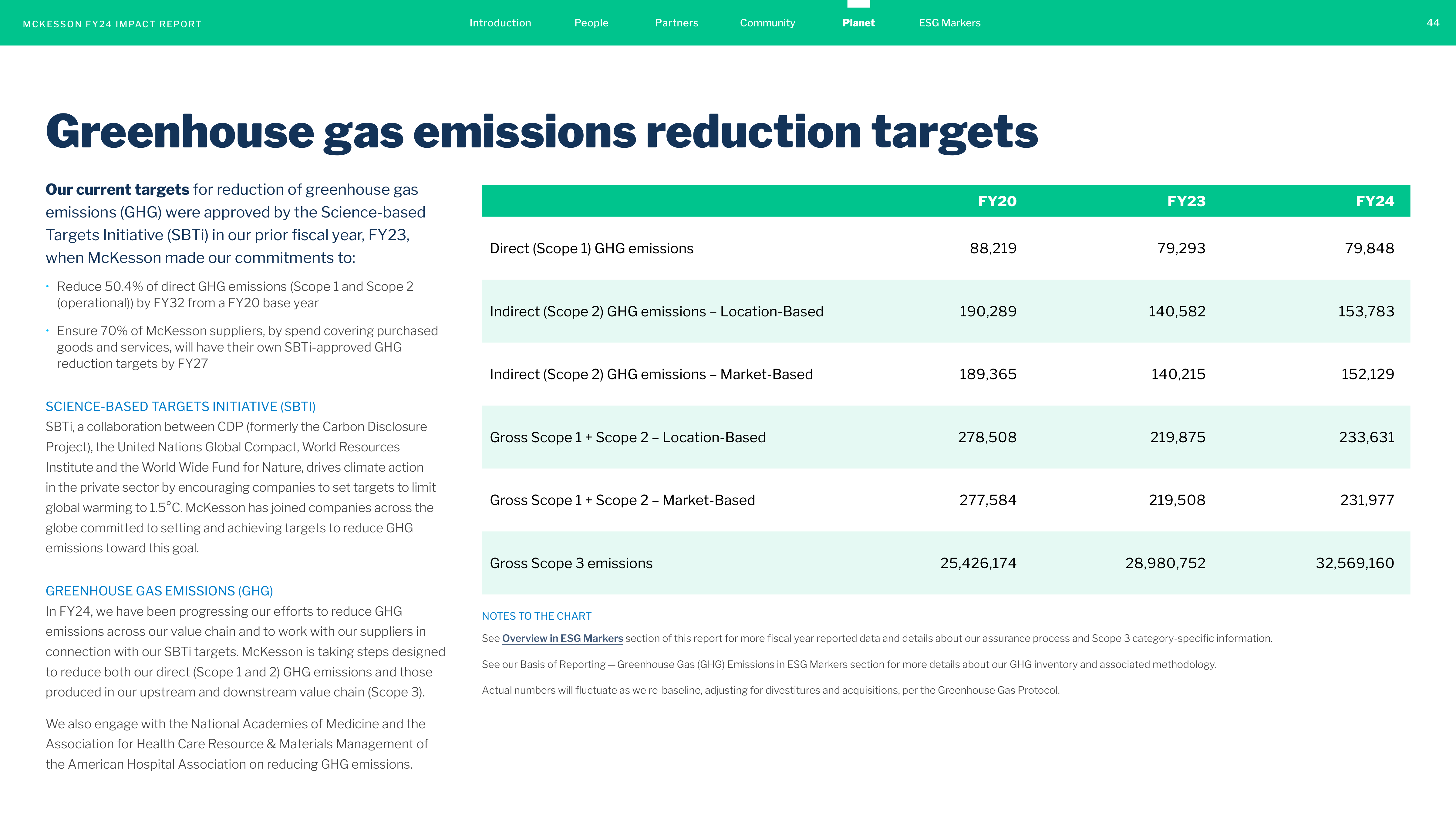Click the FY20 column header
1456x819 pixels.
tap(997, 201)
